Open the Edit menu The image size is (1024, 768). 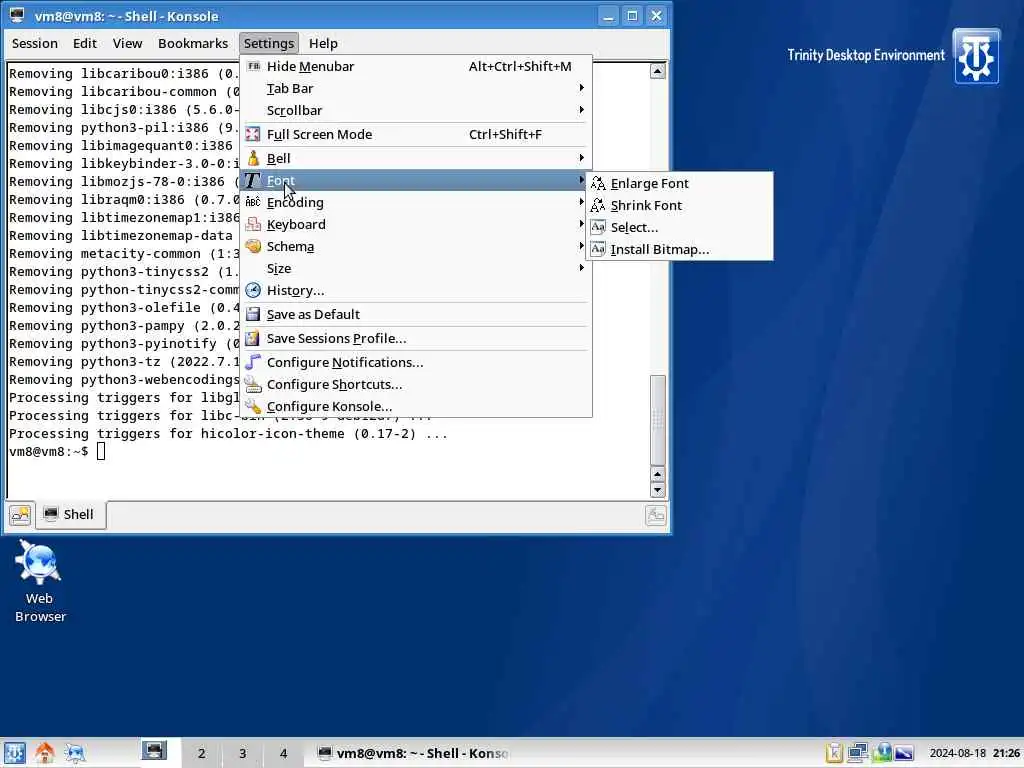coord(85,43)
